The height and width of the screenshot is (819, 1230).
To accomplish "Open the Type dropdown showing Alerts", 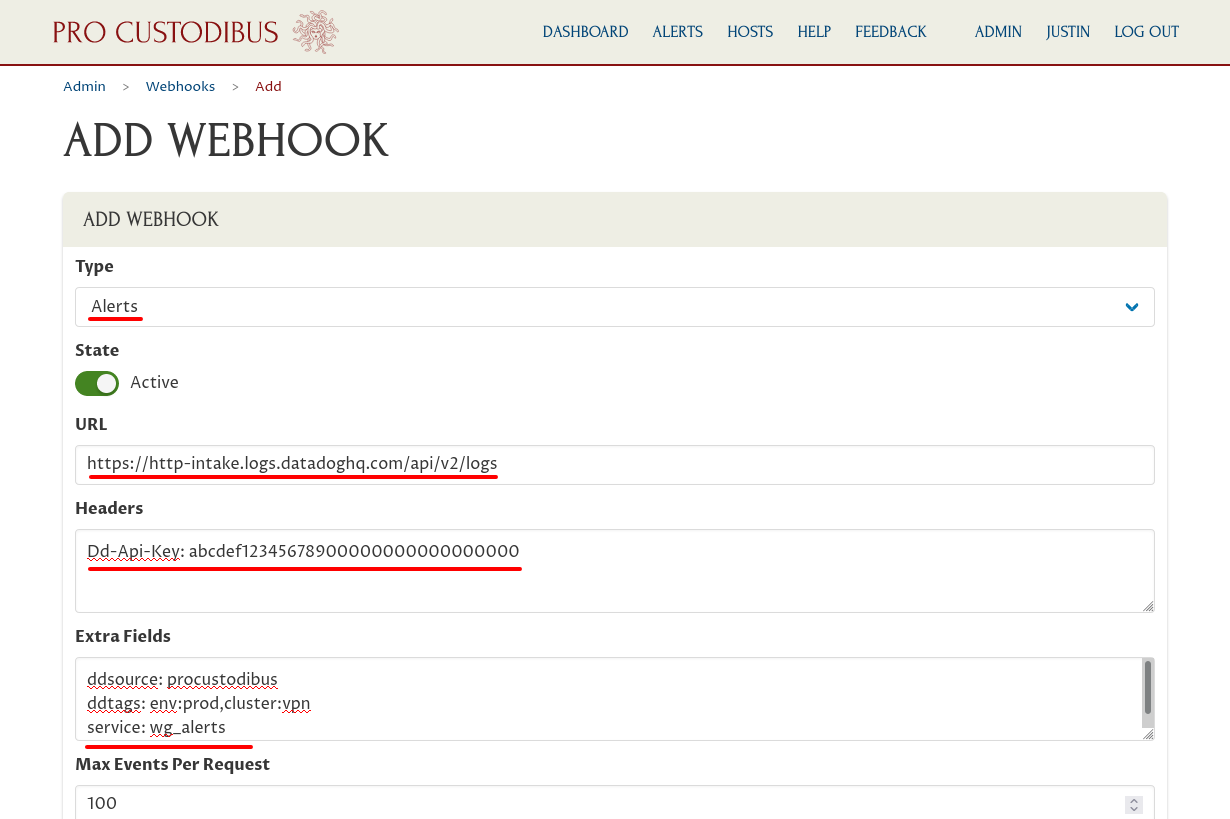I will (614, 307).
